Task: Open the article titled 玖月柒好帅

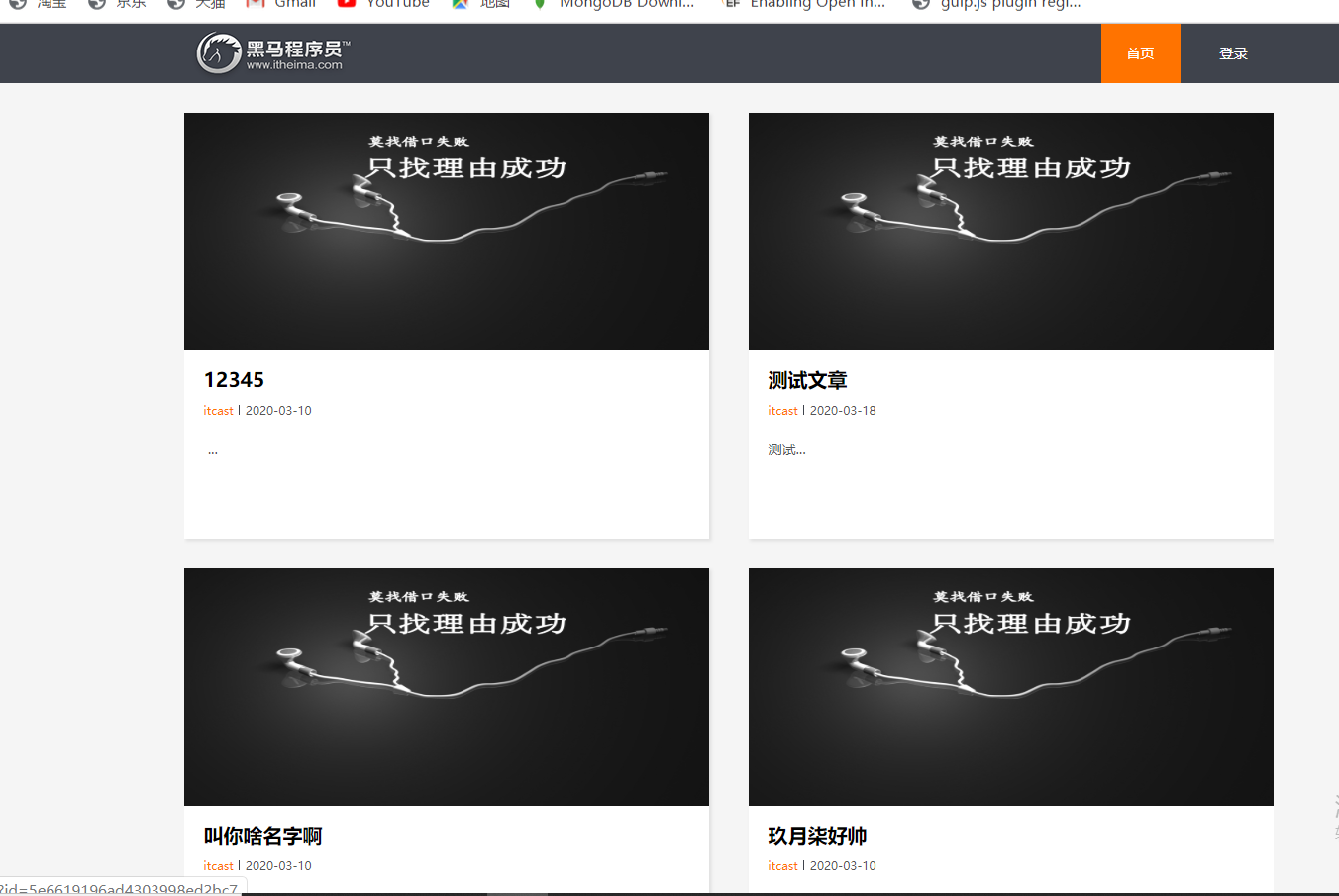Action: [816, 836]
